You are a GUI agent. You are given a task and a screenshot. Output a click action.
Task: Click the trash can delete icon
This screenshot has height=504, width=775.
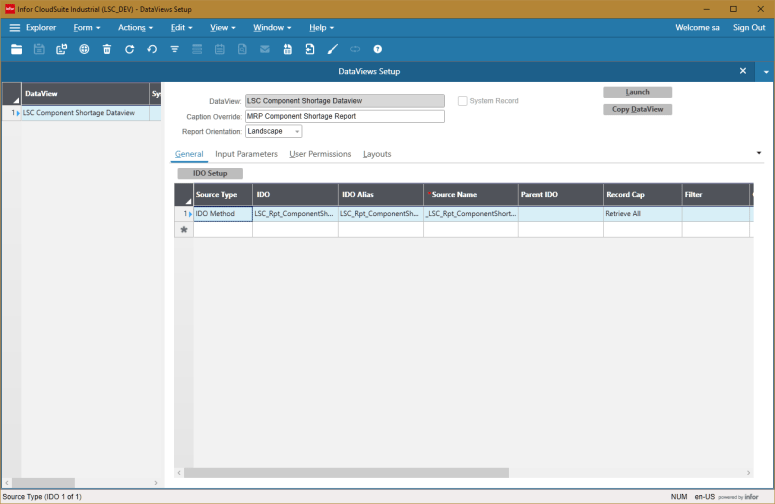click(107, 49)
